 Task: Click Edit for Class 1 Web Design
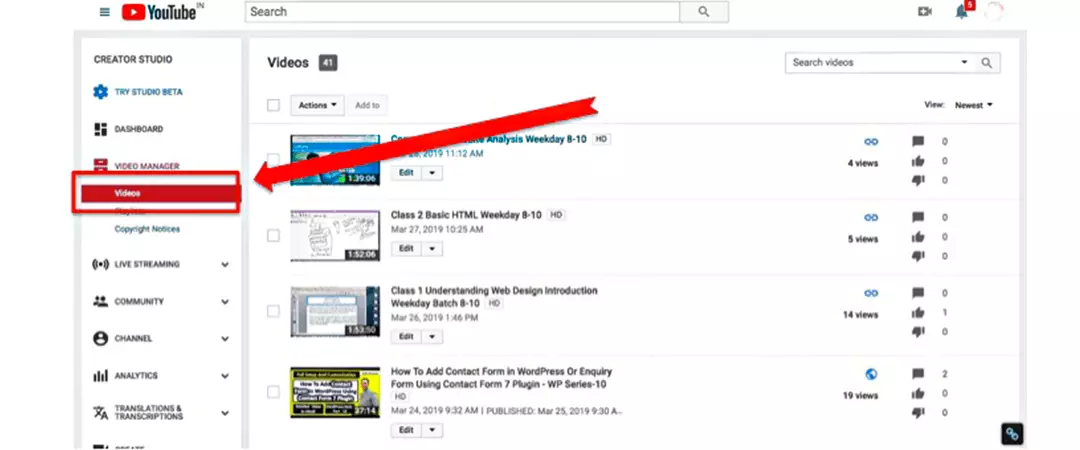(x=406, y=336)
